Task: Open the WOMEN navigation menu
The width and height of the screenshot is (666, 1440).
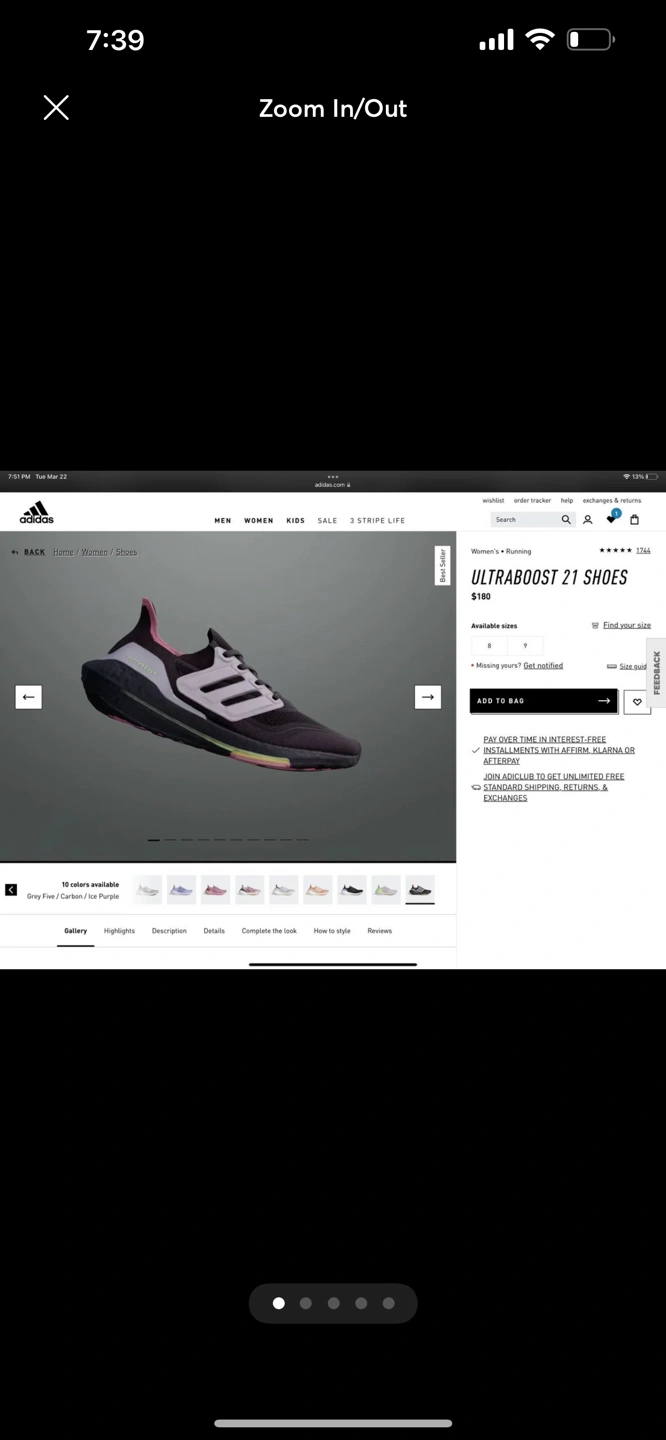Action: pos(258,521)
